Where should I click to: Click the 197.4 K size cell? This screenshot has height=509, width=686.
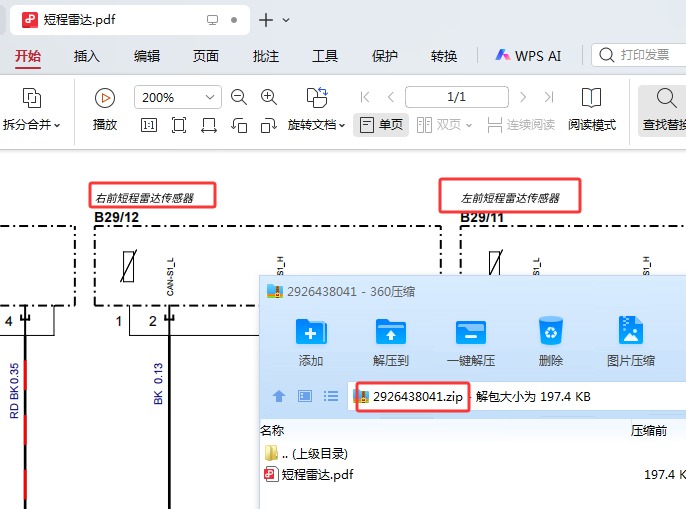tap(665, 474)
